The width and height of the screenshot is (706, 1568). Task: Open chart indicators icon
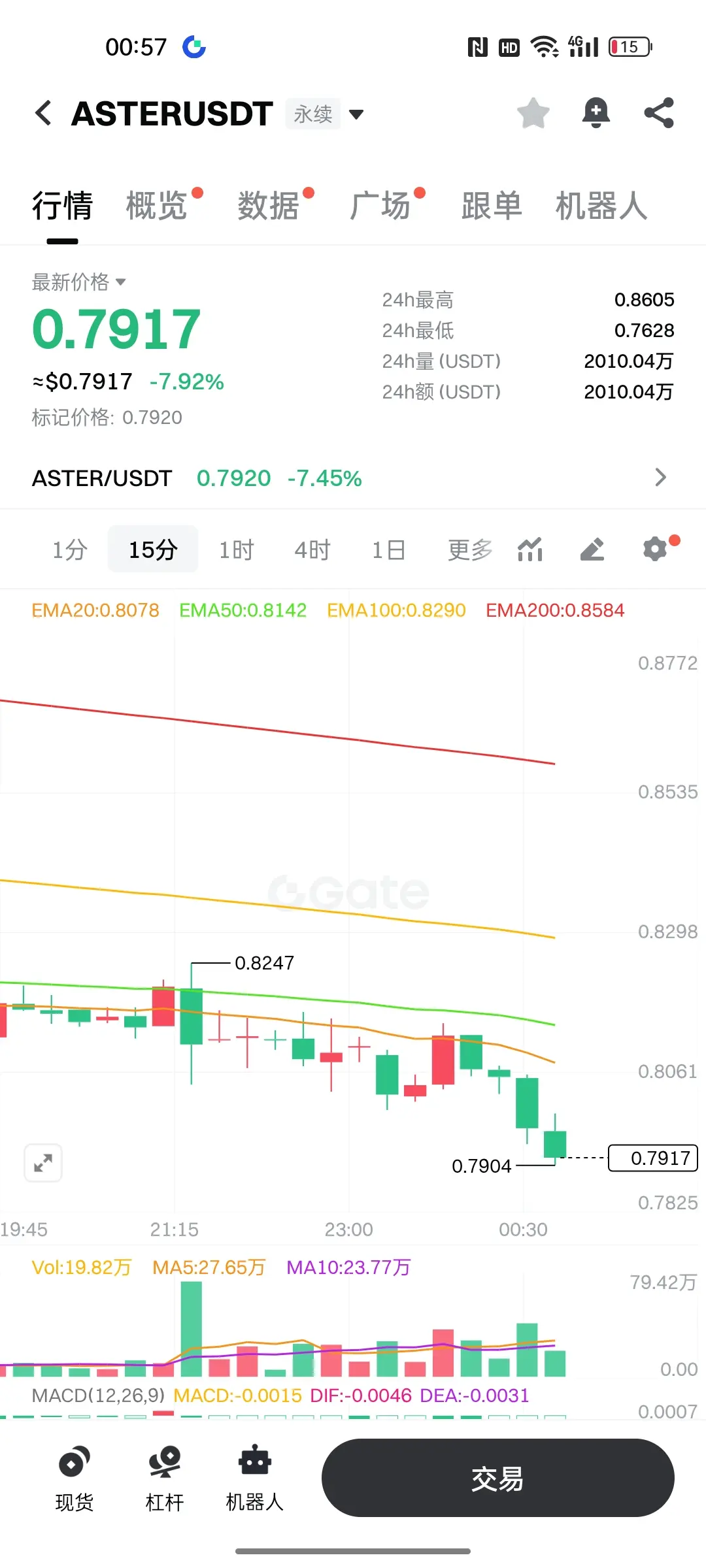click(530, 549)
